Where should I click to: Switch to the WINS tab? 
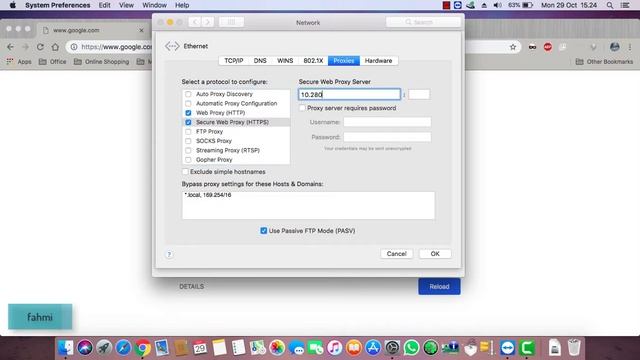pos(285,61)
